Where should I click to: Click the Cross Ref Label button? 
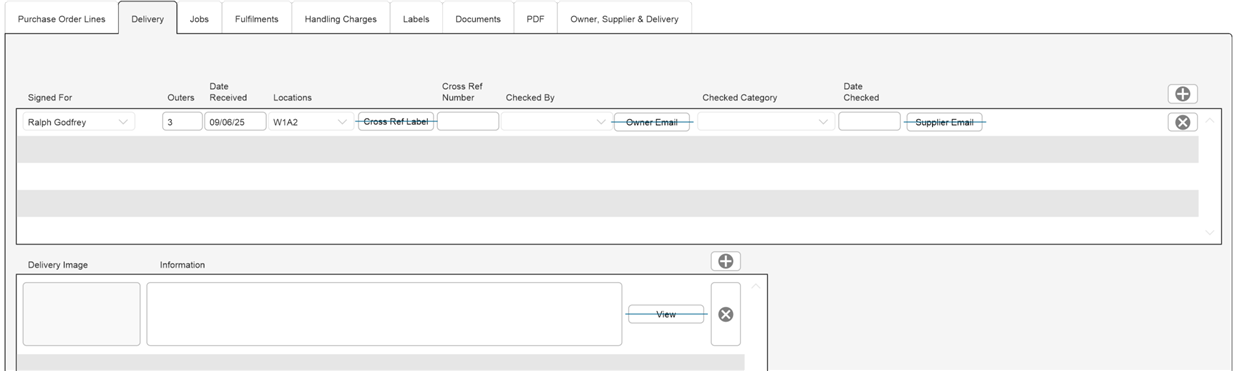tap(396, 122)
